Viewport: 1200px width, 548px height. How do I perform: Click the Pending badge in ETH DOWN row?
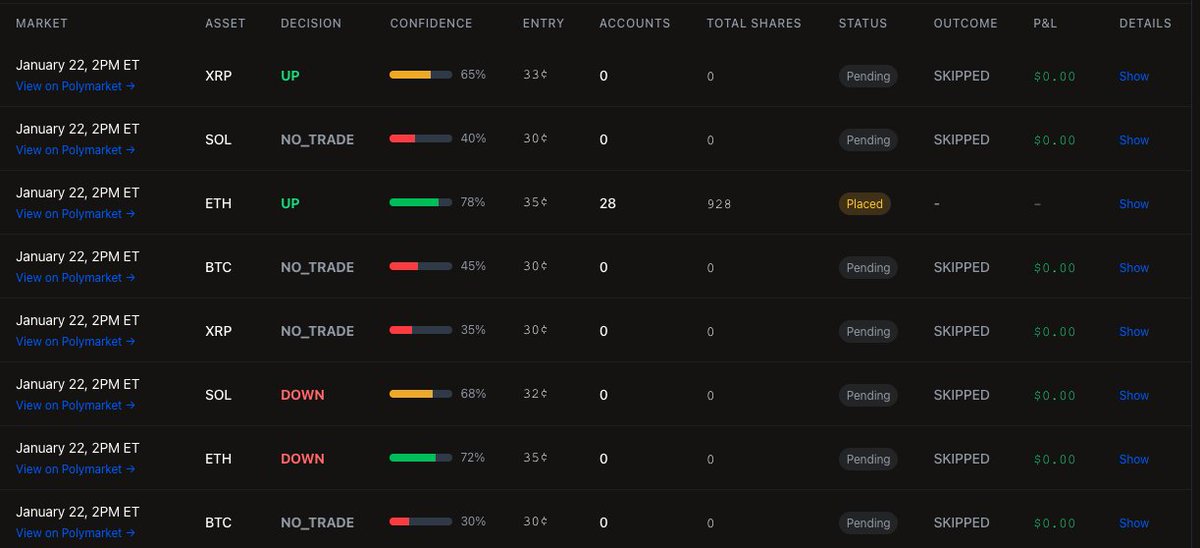pyautogui.click(x=868, y=460)
